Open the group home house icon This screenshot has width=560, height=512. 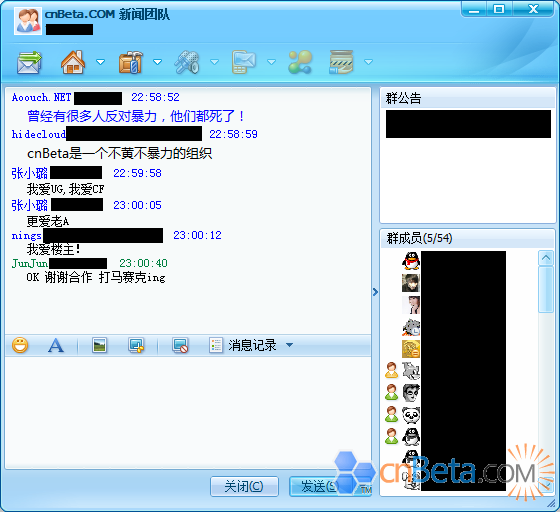(x=73, y=62)
